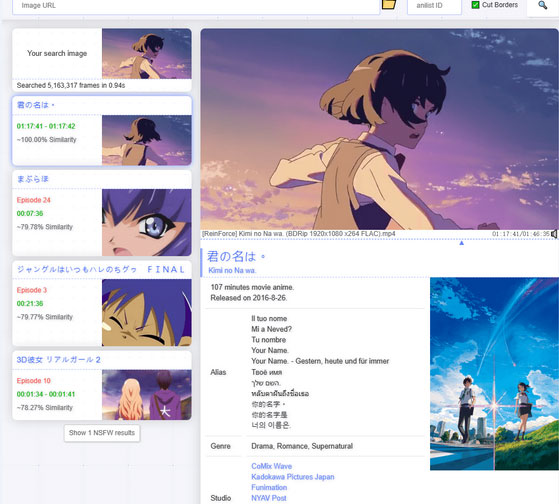Mute video using the speaker icon
This screenshot has width=559, height=504.
pos(554,234)
